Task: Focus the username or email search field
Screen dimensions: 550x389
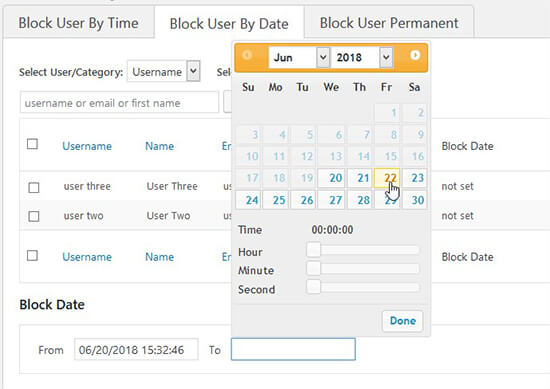Action: point(119,103)
